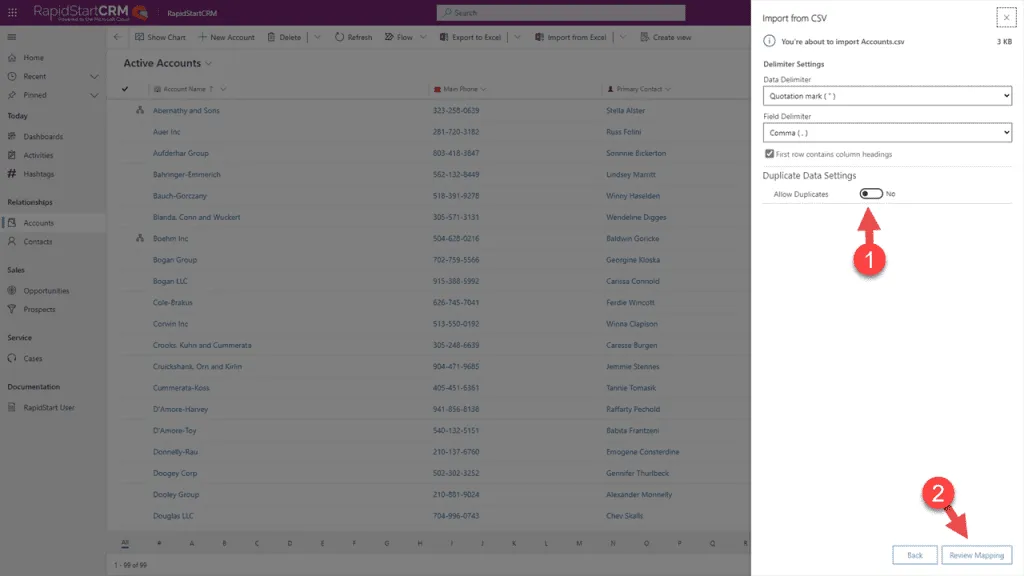Select letter D in the alphabet filter bar
Image resolution: width=1024 pixels, height=576 pixels.
click(288, 543)
